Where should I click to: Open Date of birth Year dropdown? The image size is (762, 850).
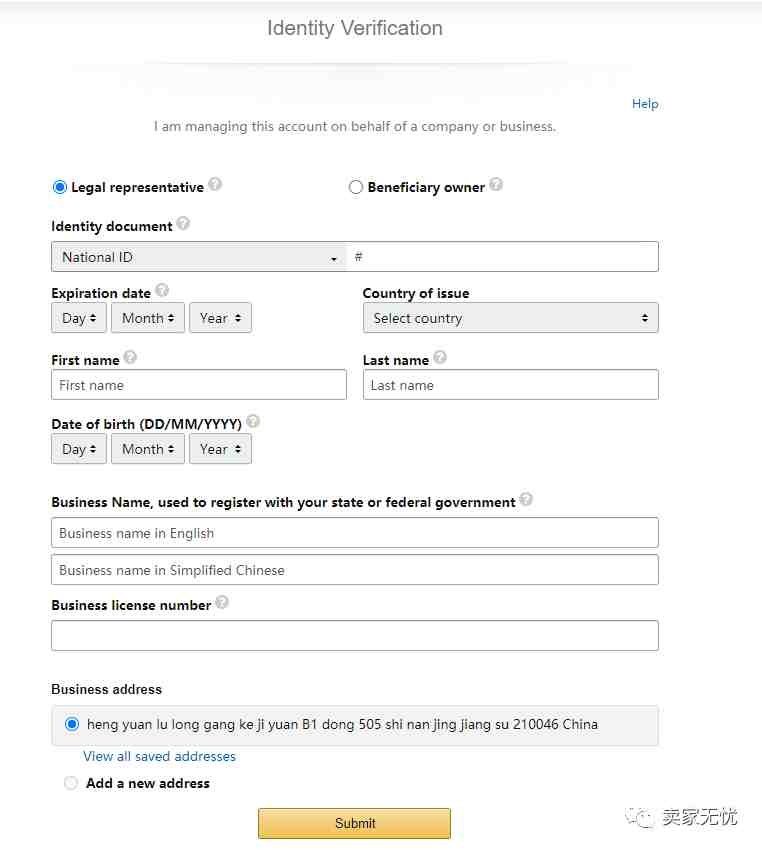coord(221,449)
